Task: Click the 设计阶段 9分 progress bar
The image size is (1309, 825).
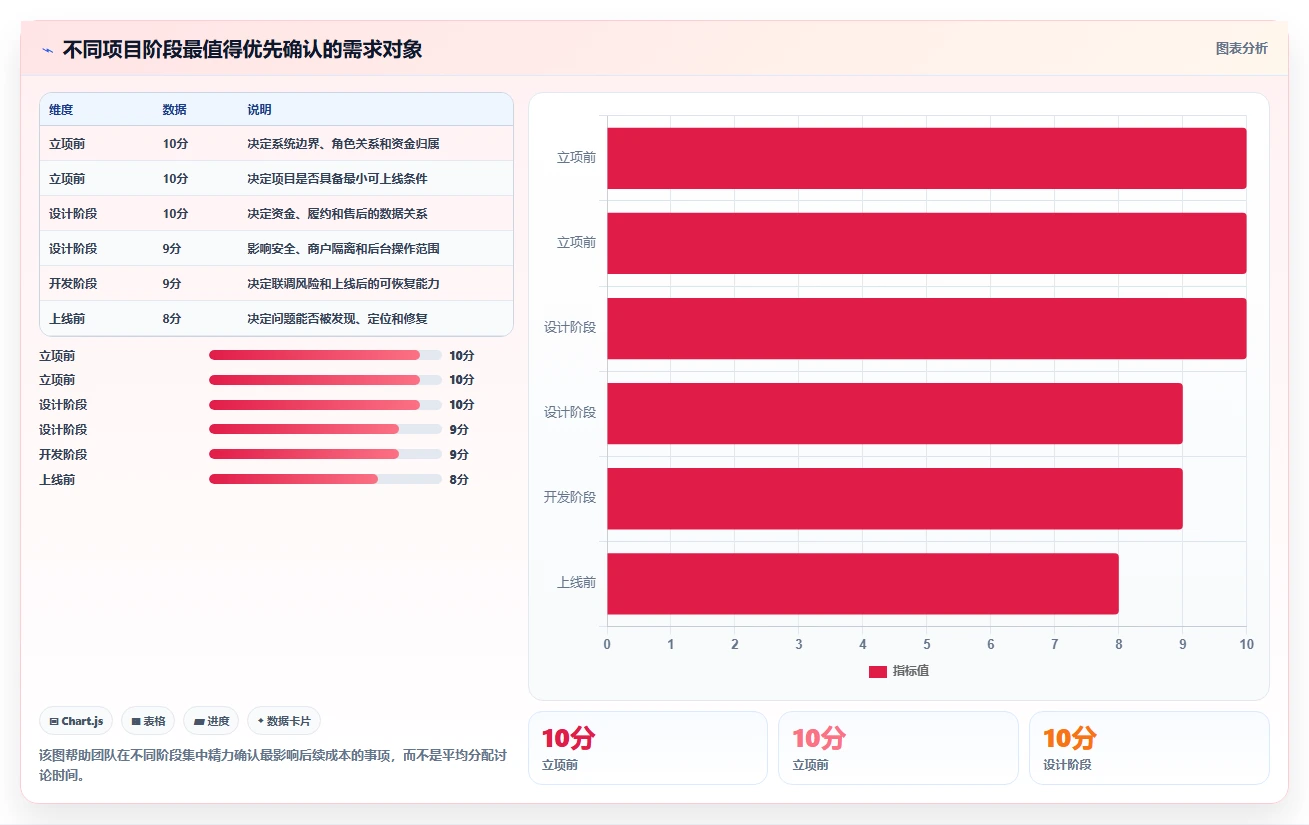Action: pyautogui.click(x=325, y=430)
